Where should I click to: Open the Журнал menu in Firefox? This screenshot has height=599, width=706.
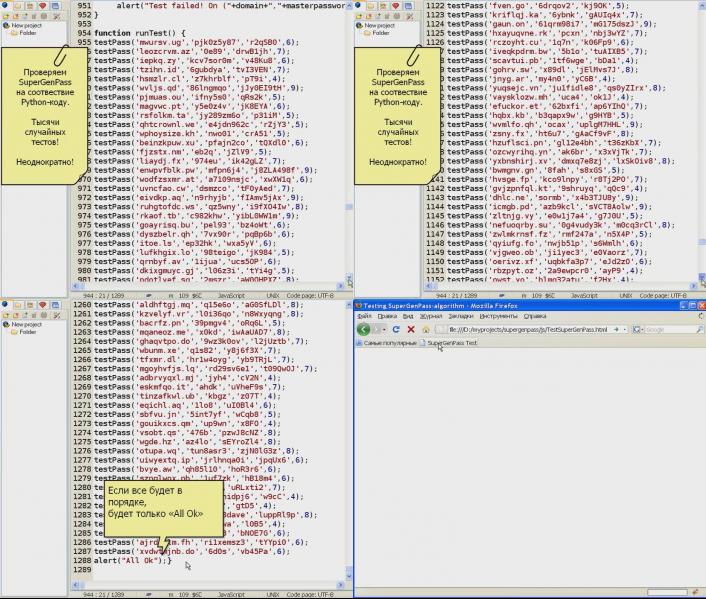[x=431, y=316]
